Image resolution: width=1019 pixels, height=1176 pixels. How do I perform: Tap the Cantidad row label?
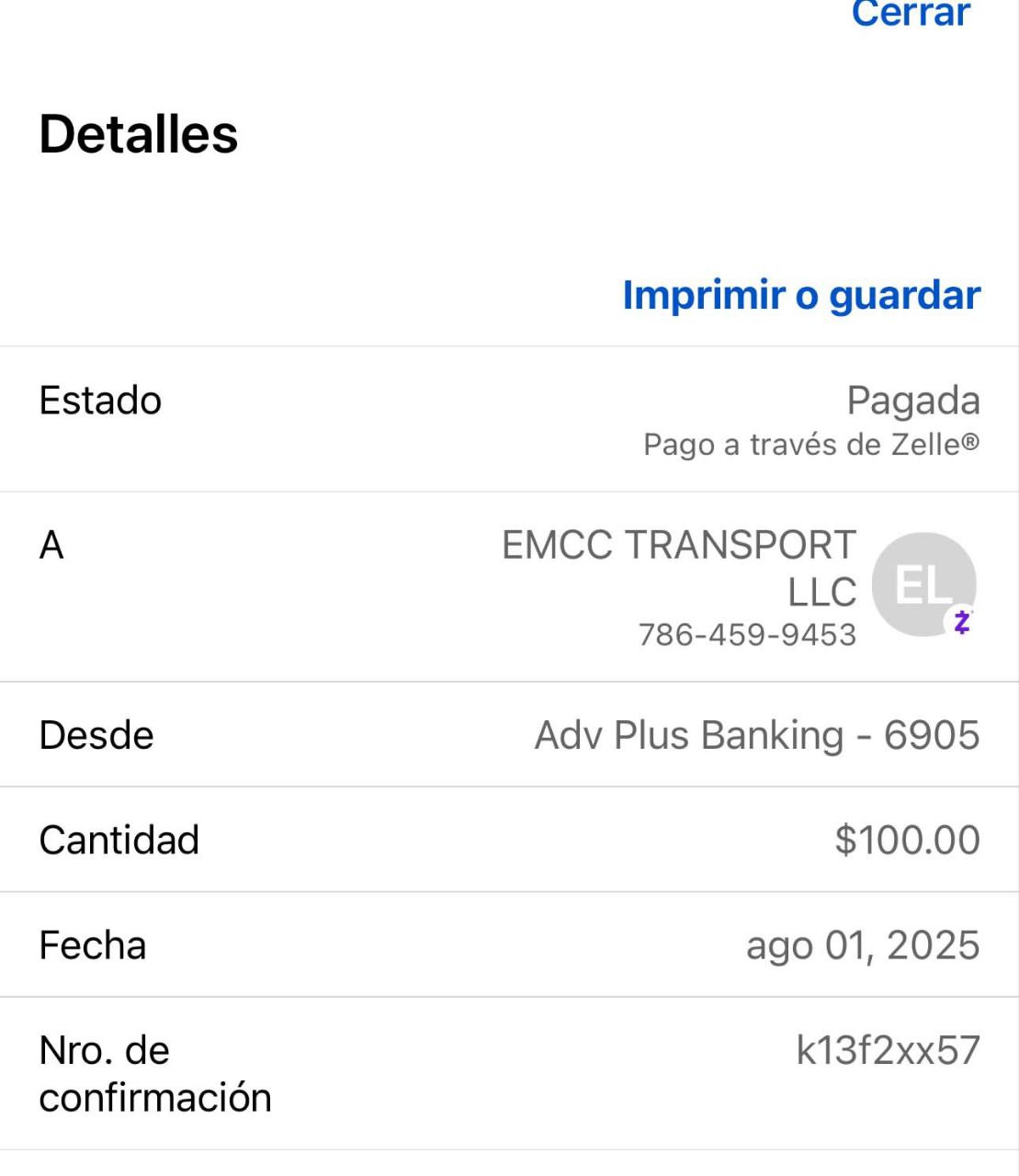[x=119, y=840]
